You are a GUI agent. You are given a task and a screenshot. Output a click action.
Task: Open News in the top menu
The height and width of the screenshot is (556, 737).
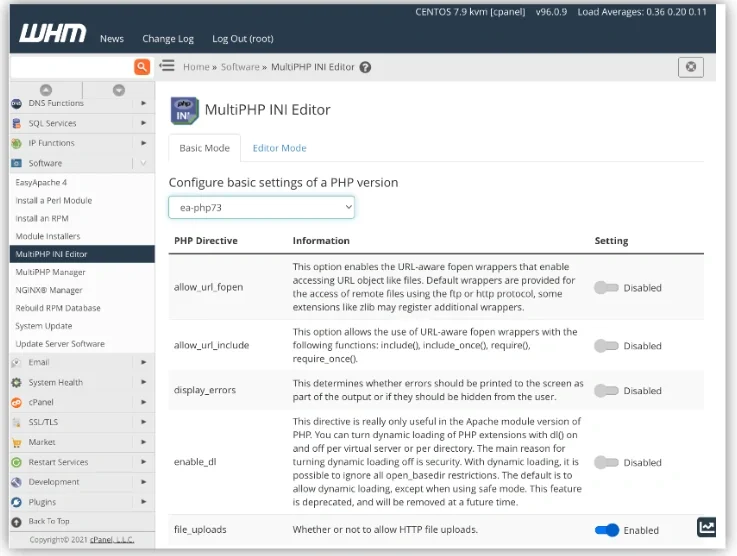[x=112, y=39]
